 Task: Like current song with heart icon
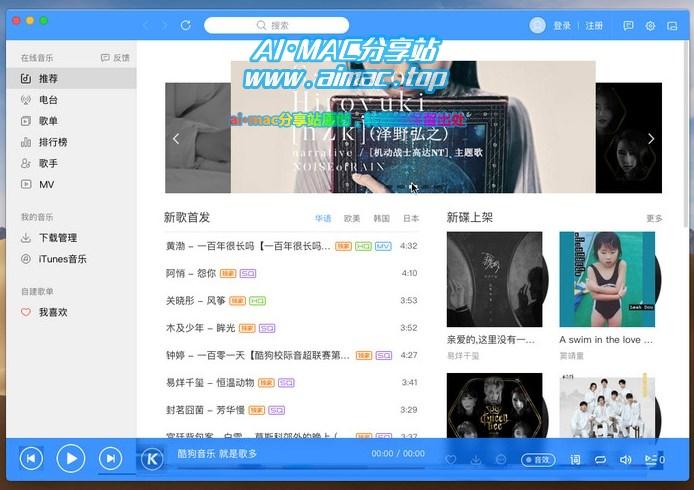click(451, 460)
